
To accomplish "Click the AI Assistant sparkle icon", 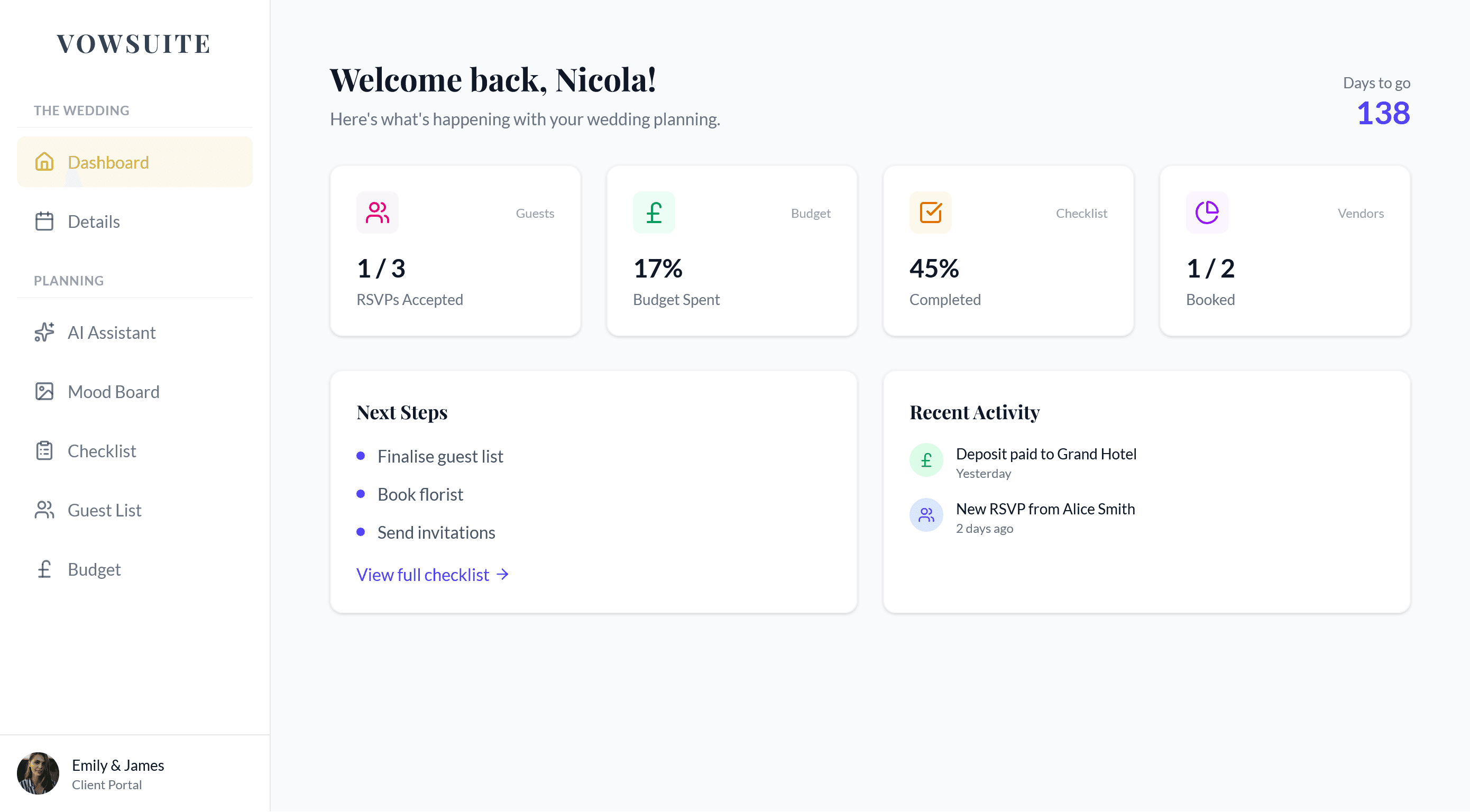I will click(x=44, y=332).
